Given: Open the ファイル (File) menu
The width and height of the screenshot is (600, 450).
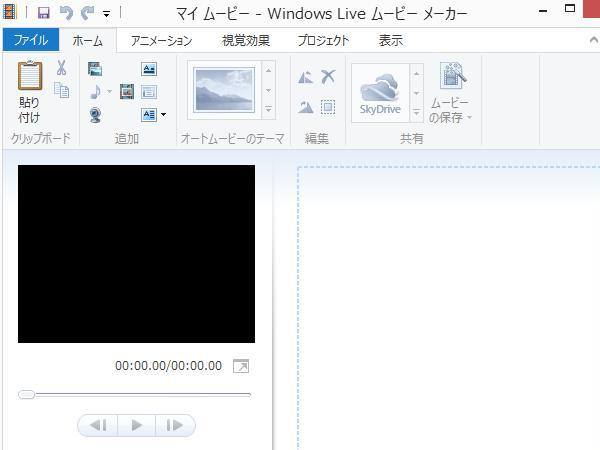Looking at the screenshot, I should coord(30,41).
